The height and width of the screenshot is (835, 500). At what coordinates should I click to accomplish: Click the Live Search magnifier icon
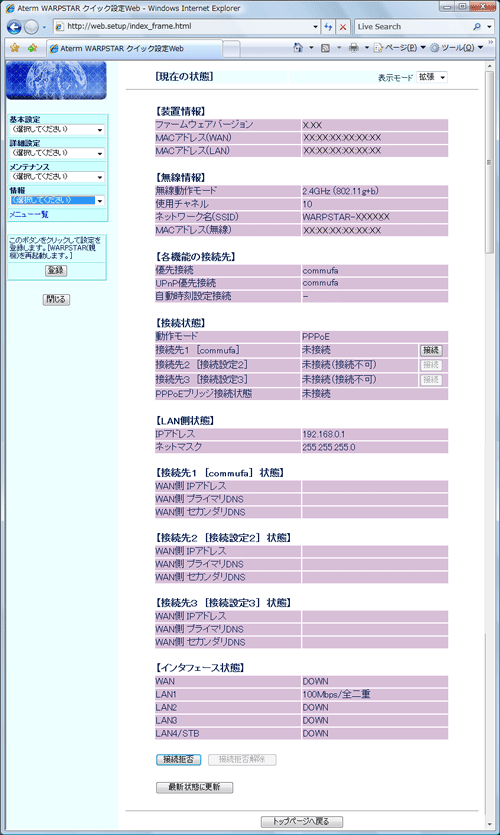coord(477,26)
